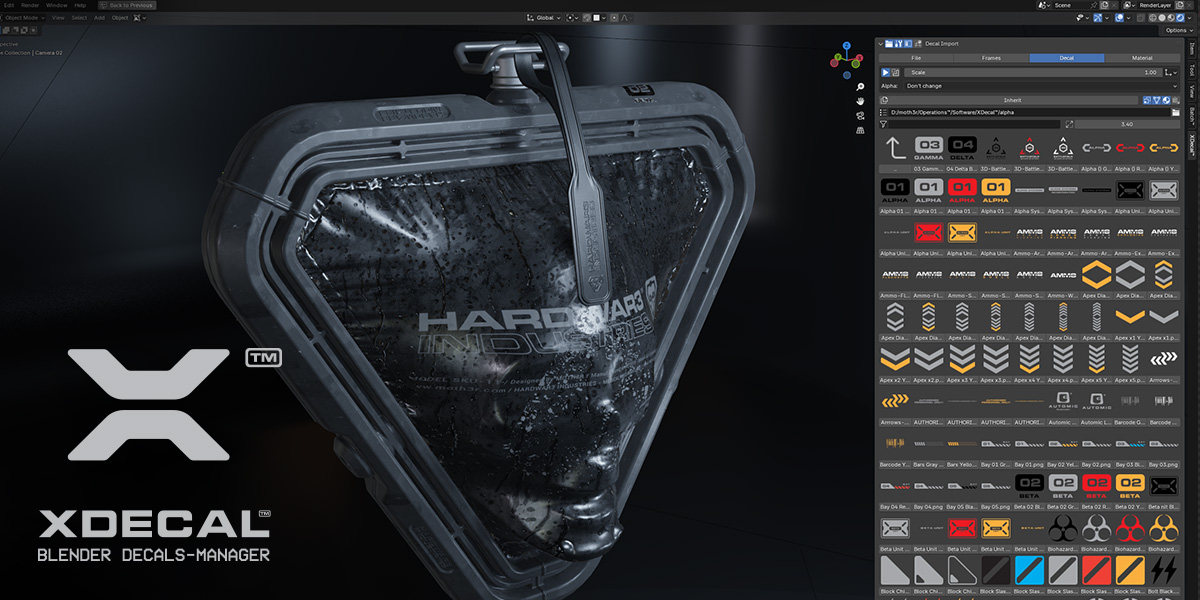Toggle the pin icon next to Scene

[1094, 5]
